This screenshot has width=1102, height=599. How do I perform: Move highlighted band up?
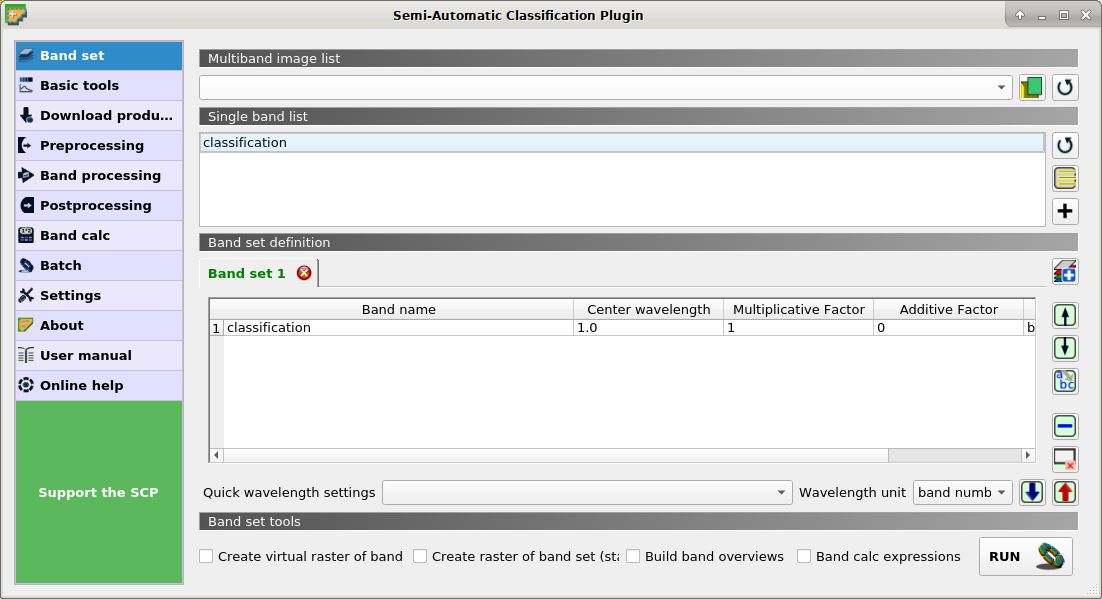(1065, 316)
